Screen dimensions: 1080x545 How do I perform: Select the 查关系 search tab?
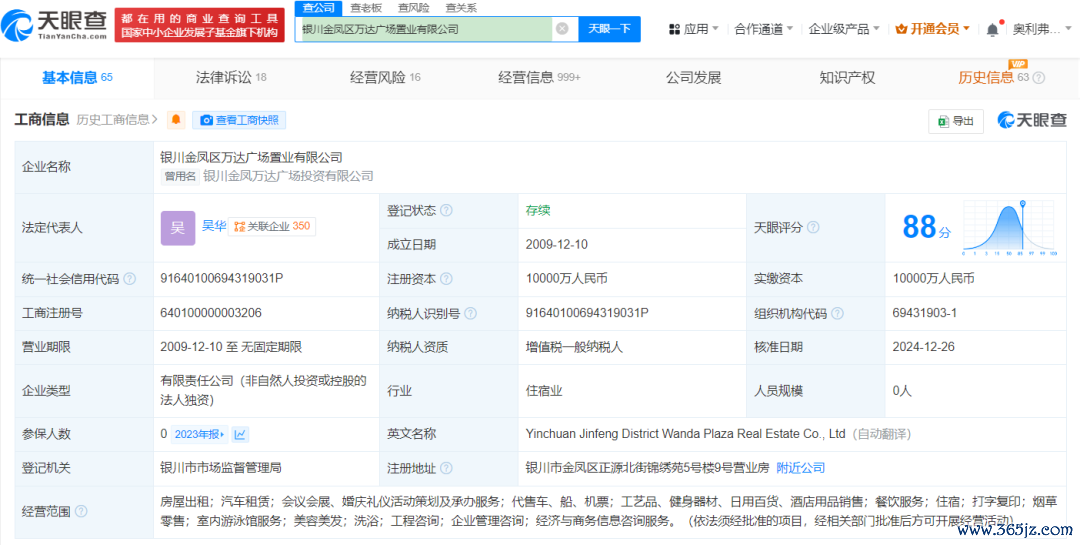pyautogui.click(x=461, y=8)
